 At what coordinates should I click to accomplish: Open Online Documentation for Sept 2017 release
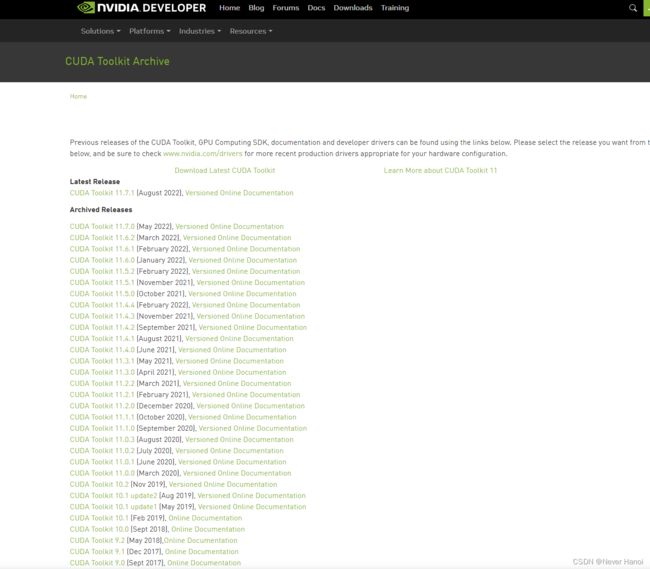pyautogui.click(x=204, y=562)
